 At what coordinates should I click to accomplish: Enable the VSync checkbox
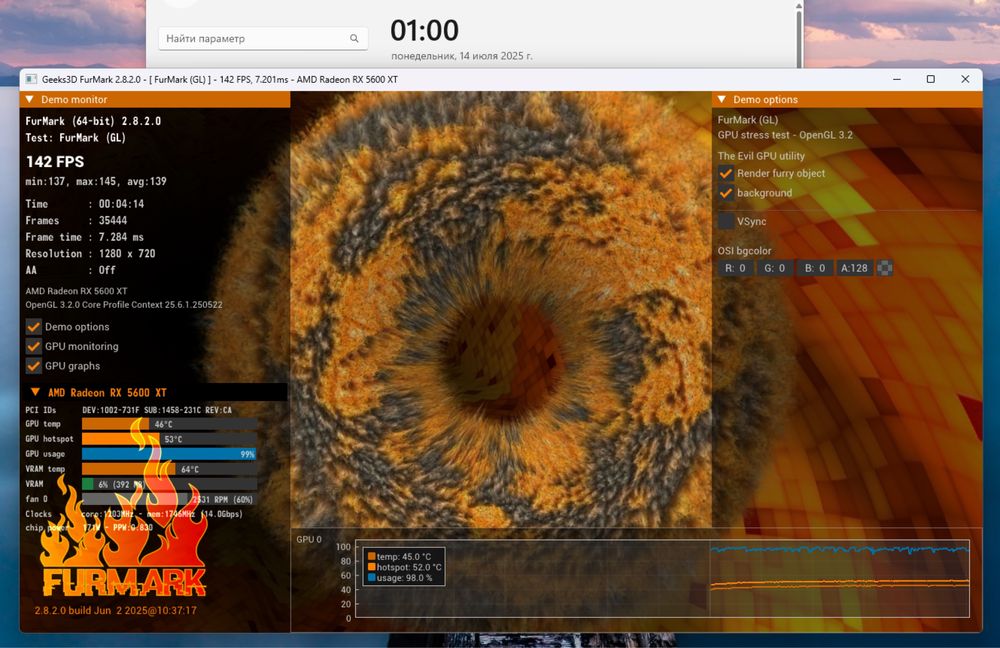726,221
